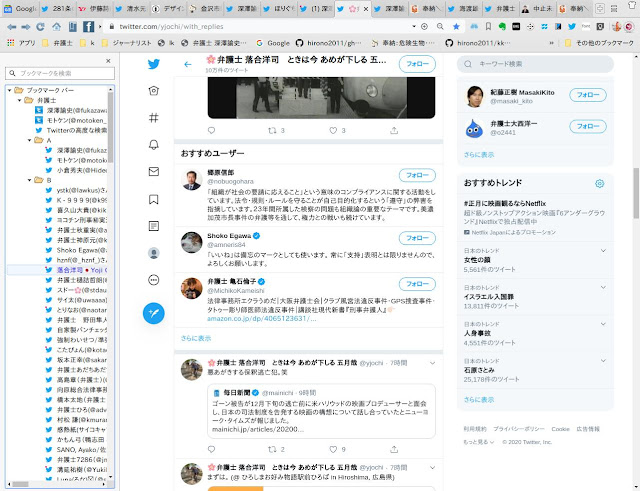
Task: Open dropdown on イスラエル入国罪 trend
Action: pyautogui.click(x=603, y=287)
